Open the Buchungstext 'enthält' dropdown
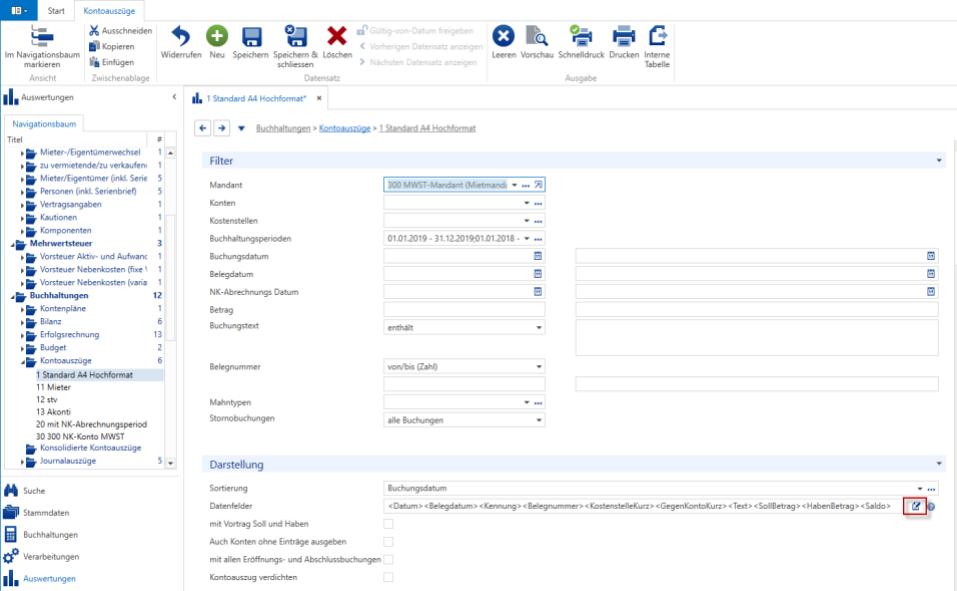Screen dimensions: 957x591 539,328
